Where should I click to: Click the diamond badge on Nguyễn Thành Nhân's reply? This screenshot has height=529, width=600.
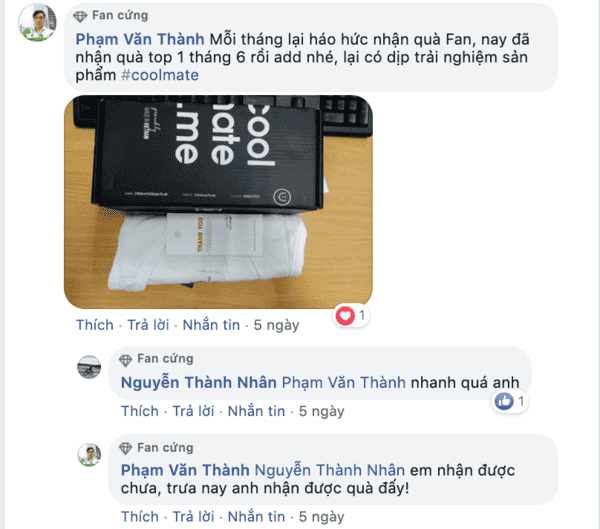click(x=125, y=360)
